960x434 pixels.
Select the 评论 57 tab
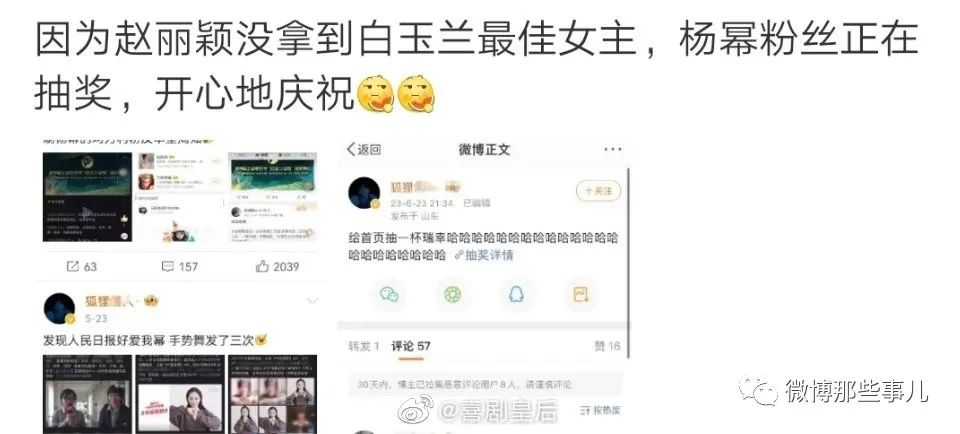(x=411, y=346)
